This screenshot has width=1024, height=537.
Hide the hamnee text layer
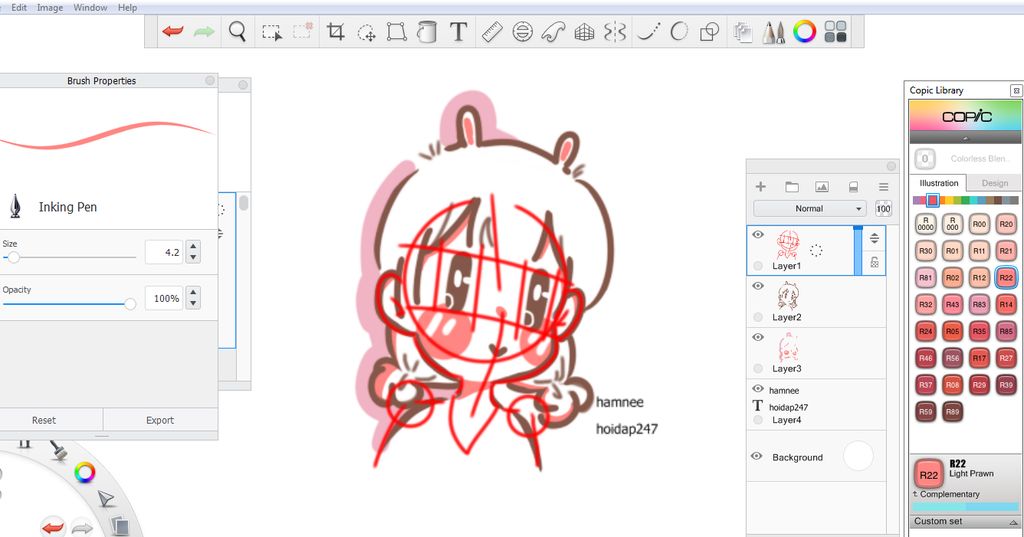(758, 389)
